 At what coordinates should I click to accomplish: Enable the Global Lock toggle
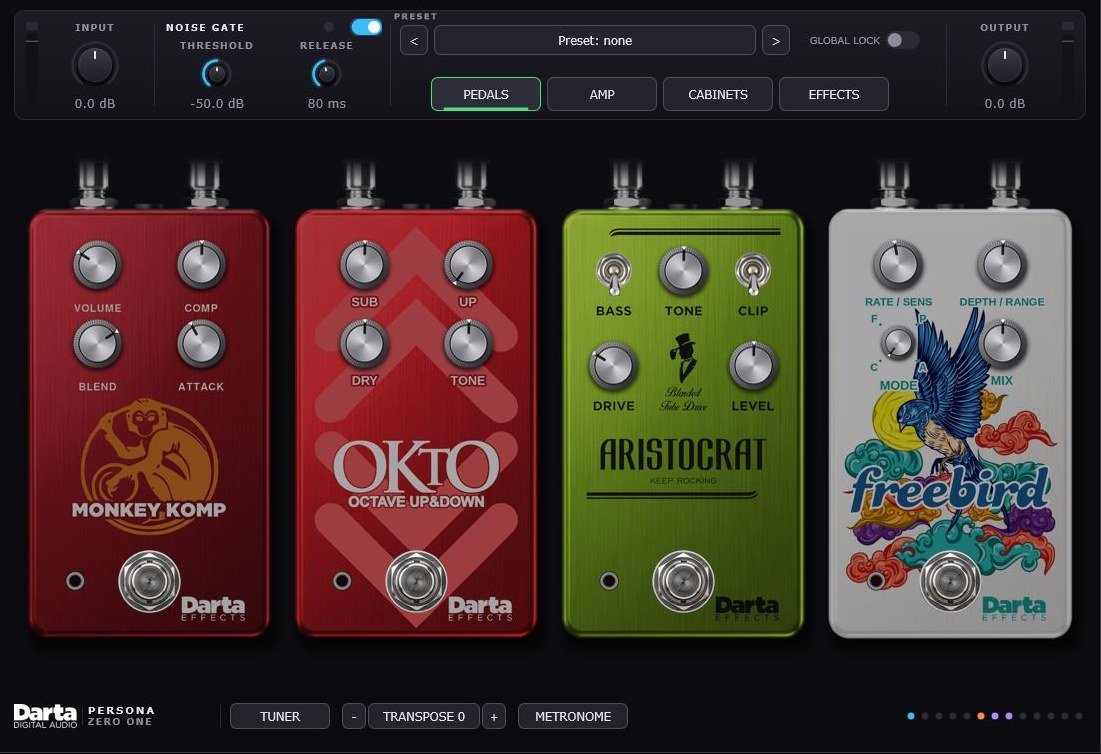(902, 40)
